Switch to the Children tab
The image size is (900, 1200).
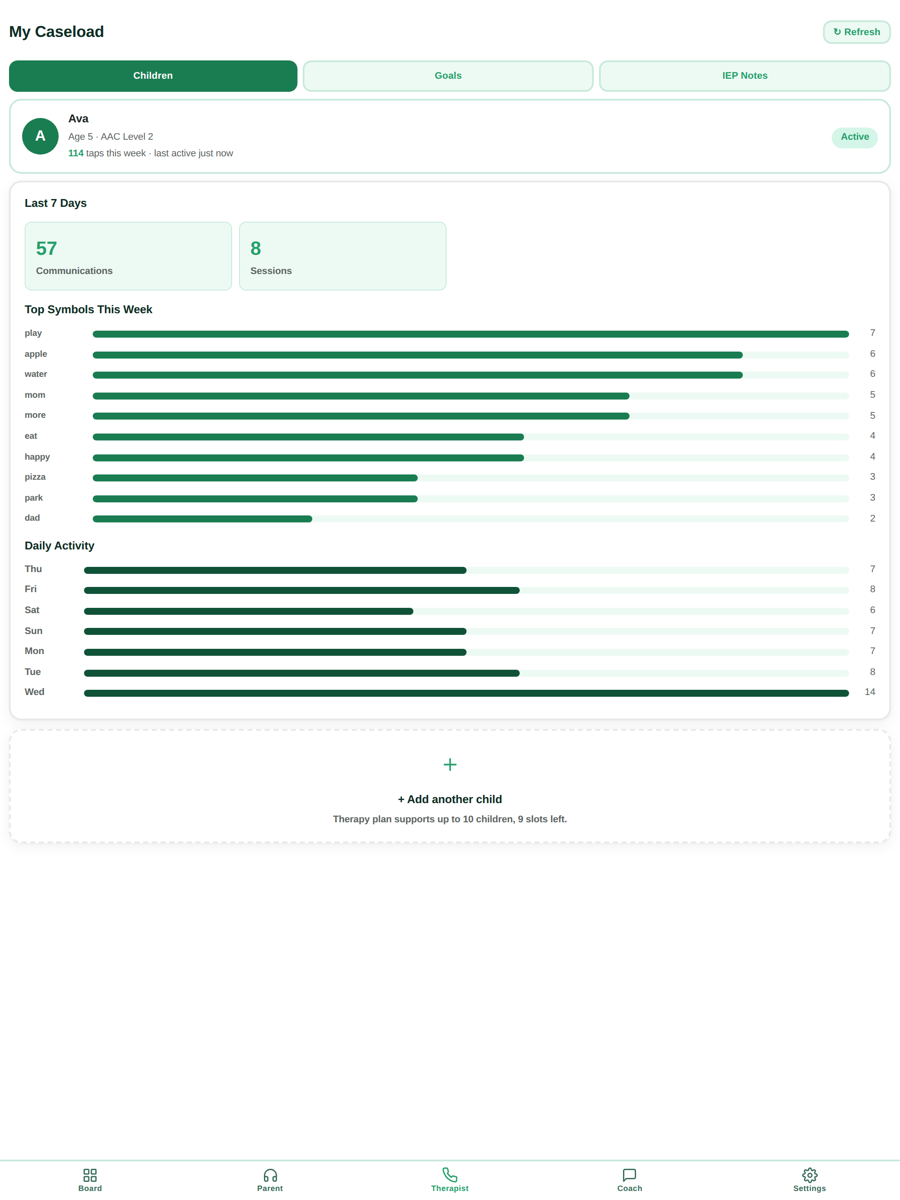point(153,76)
